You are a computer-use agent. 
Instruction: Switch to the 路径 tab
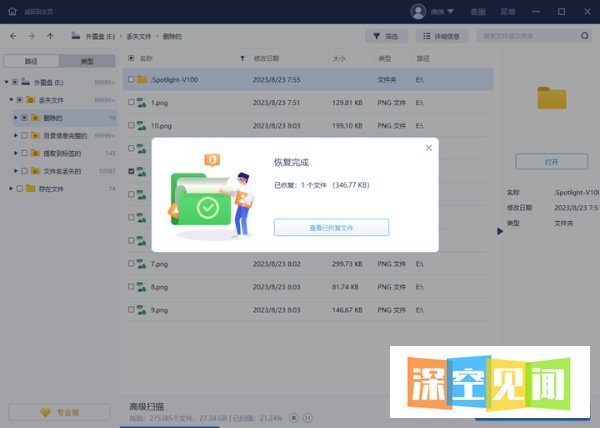(31, 61)
